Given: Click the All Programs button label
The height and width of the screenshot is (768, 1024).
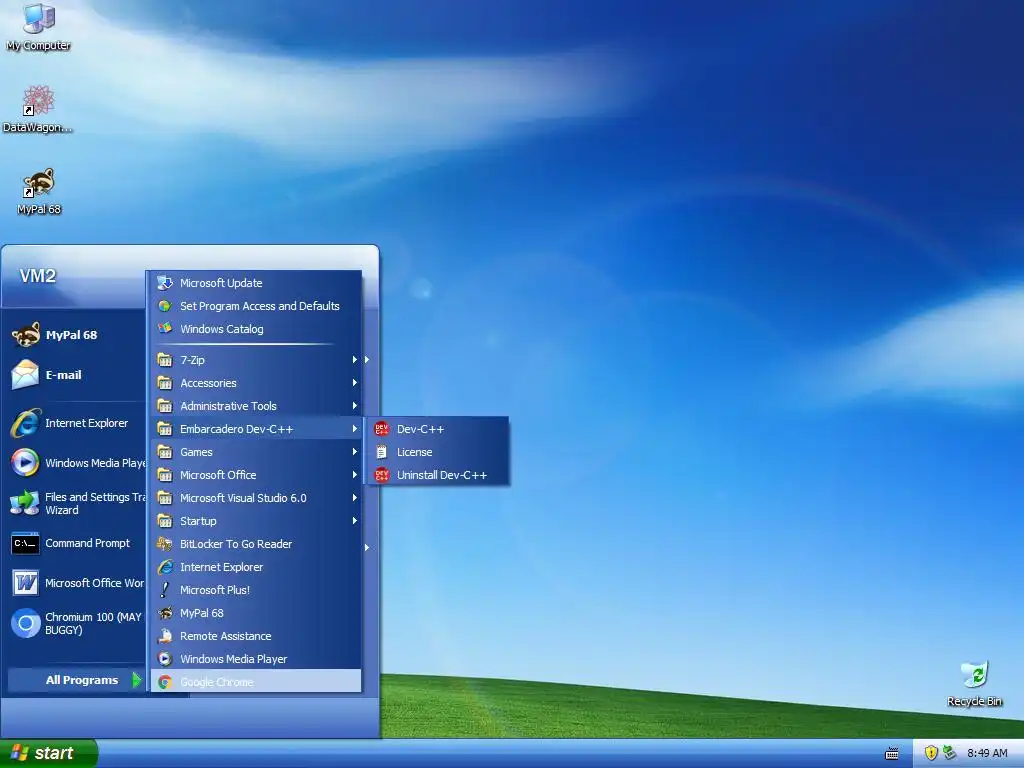Looking at the screenshot, I should (82, 680).
